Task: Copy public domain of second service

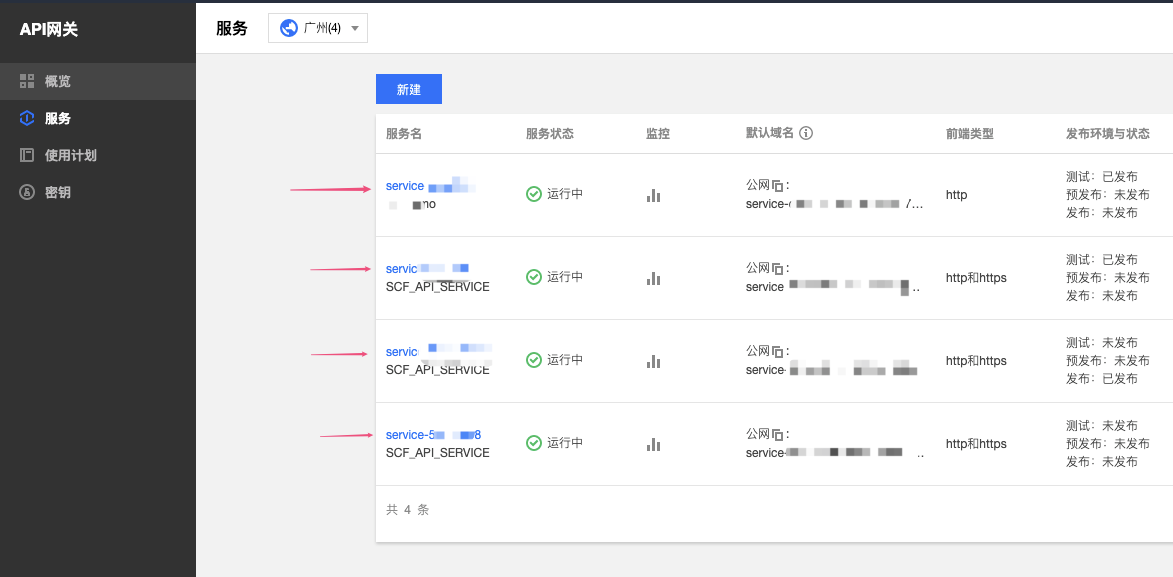Action: coord(778,269)
